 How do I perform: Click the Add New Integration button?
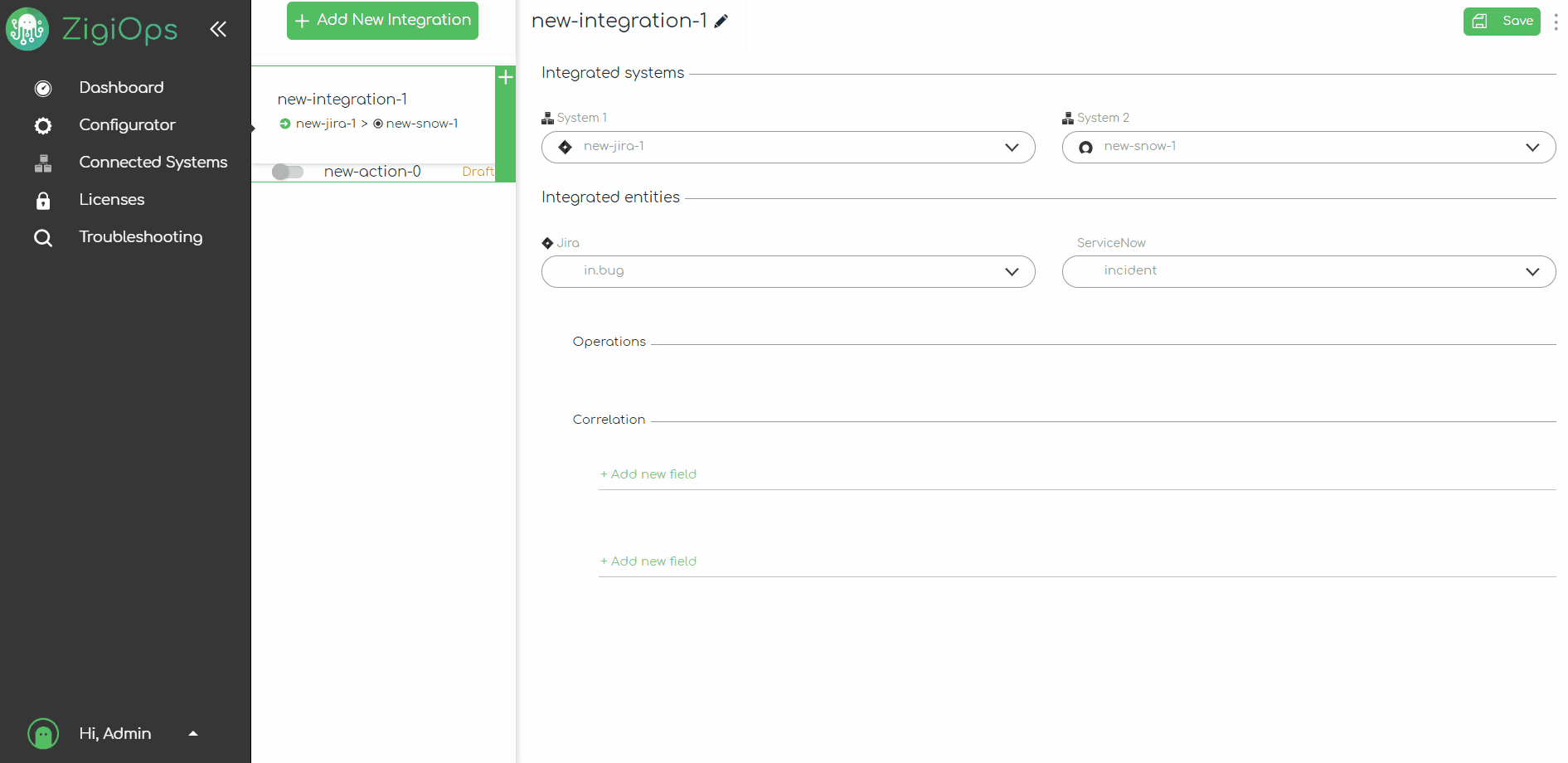[382, 21]
